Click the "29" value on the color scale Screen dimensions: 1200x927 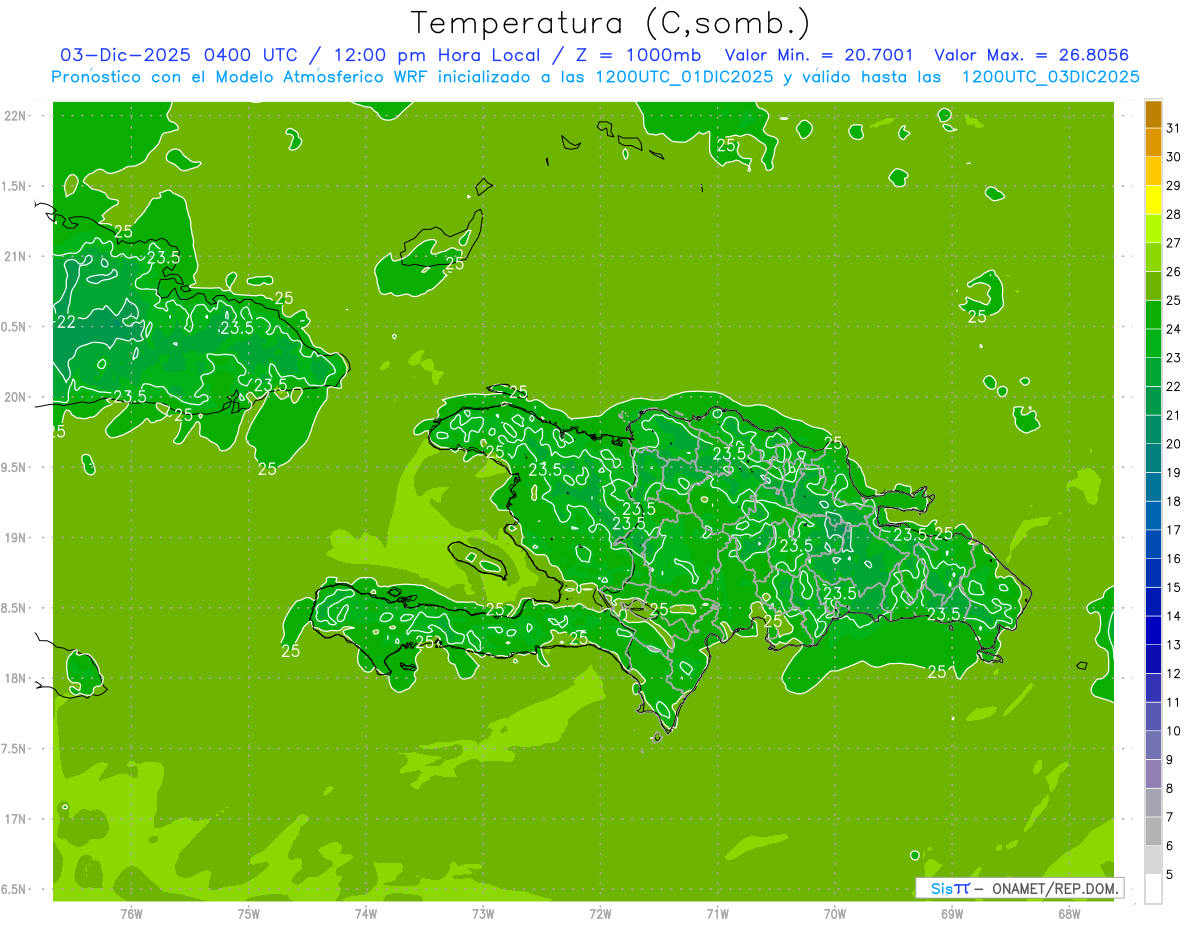[1174, 185]
